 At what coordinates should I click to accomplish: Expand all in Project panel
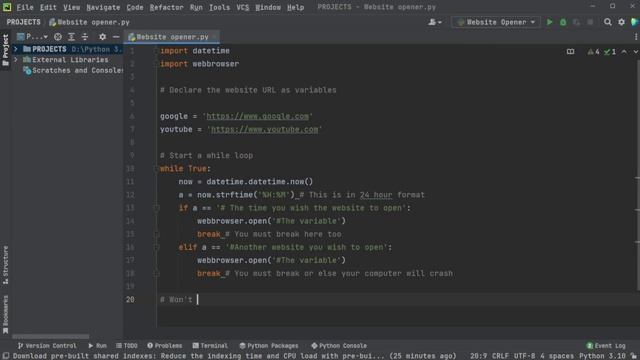pyautogui.click(x=71, y=37)
